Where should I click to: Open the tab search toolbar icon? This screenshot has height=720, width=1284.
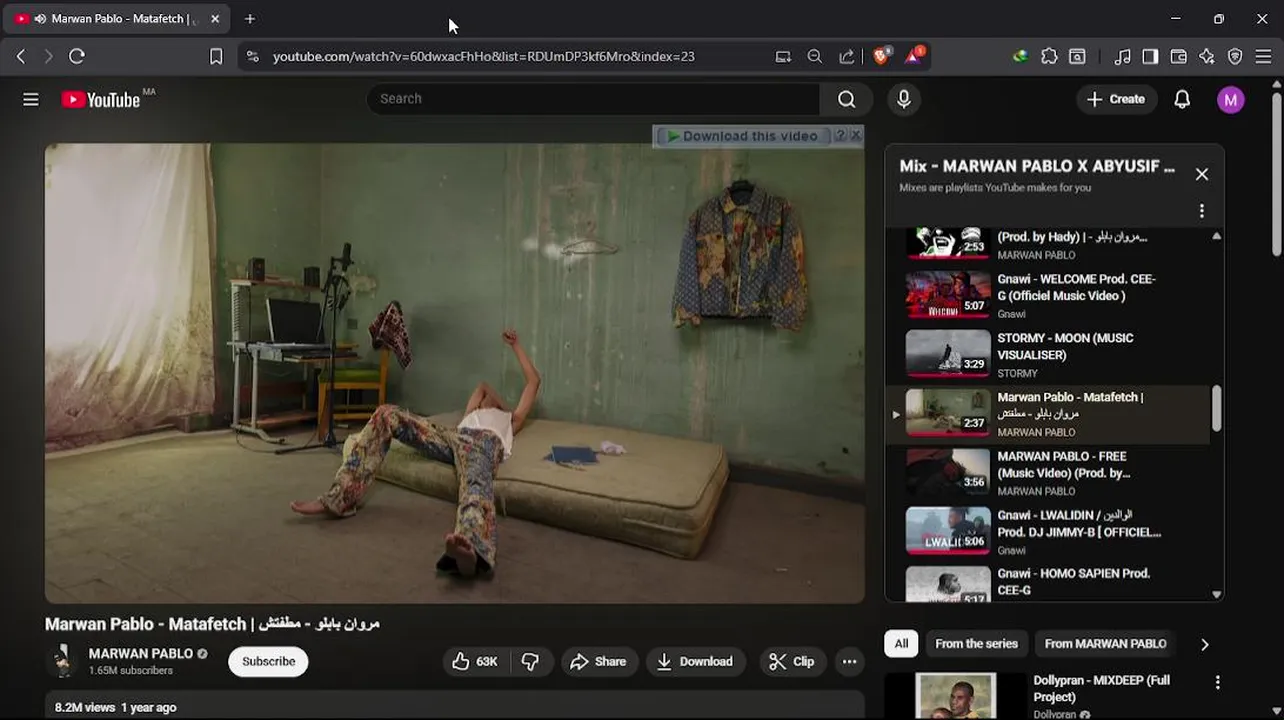pyautogui.click(x=1077, y=56)
